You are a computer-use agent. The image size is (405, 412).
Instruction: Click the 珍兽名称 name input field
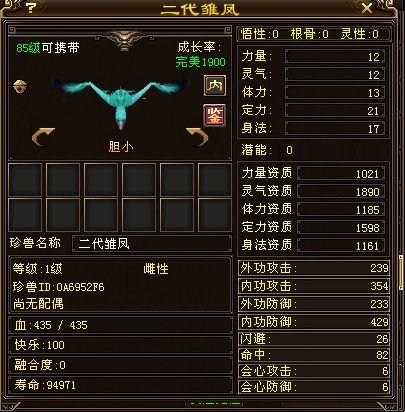(152, 244)
